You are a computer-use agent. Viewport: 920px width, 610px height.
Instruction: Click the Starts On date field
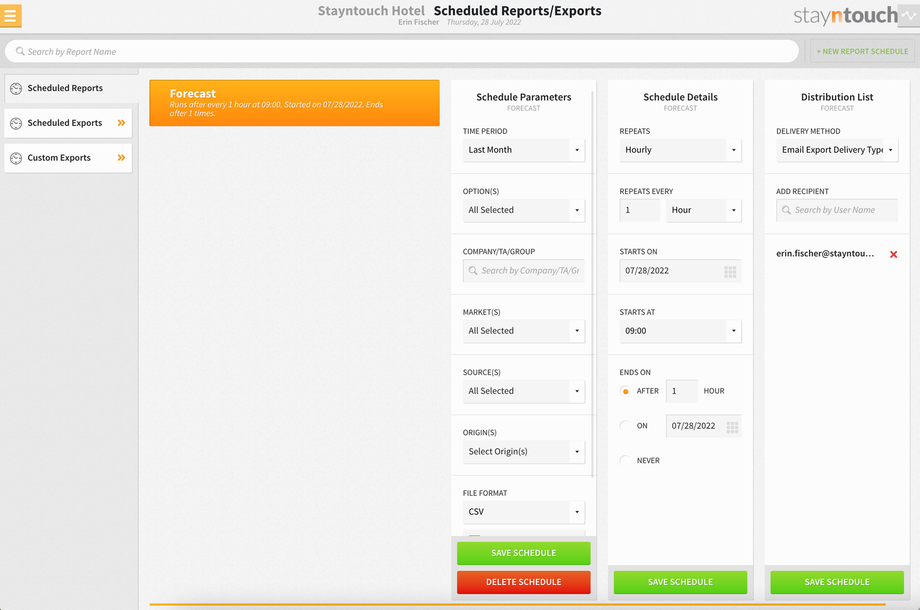click(681, 271)
